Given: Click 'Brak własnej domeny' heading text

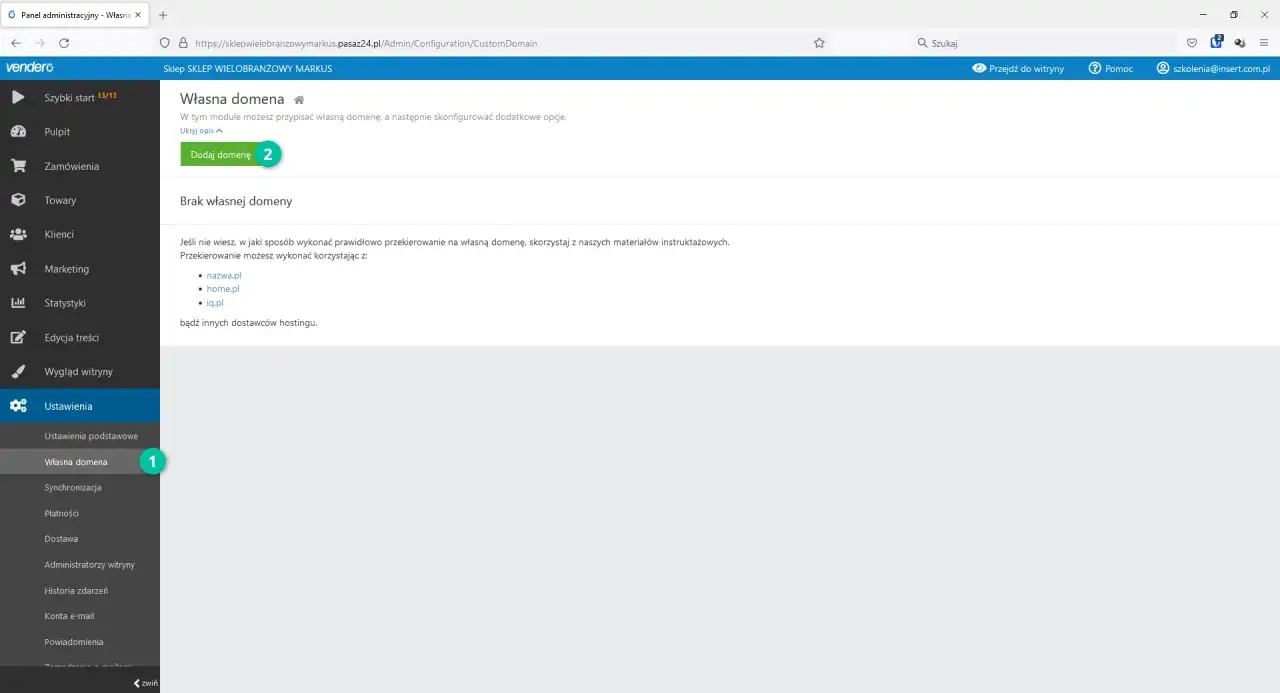Looking at the screenshot, I should [236, 201].
